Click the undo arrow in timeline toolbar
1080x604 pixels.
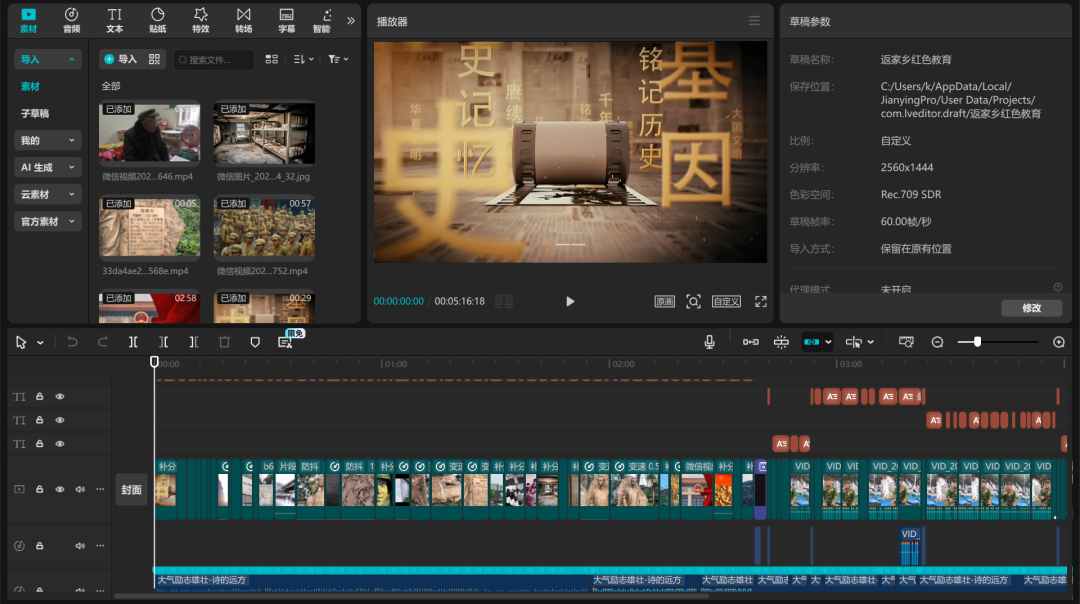(72, 342)
